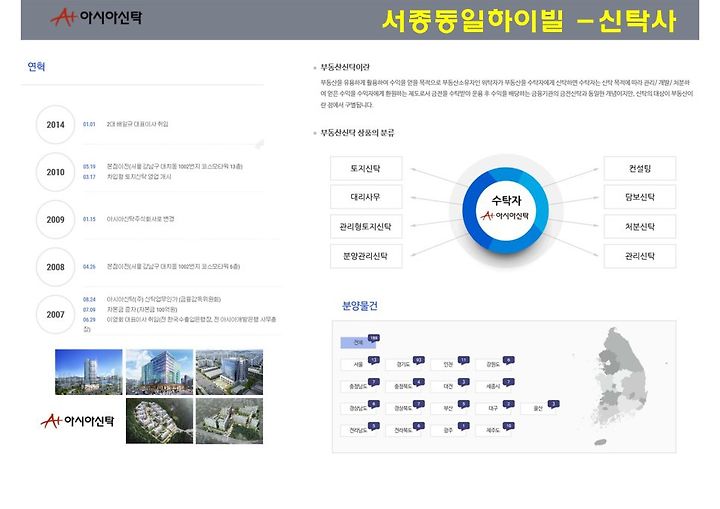Click the 01.15 date entry under 2009
This screenshot has height=509, width=720.
[89, 219]
